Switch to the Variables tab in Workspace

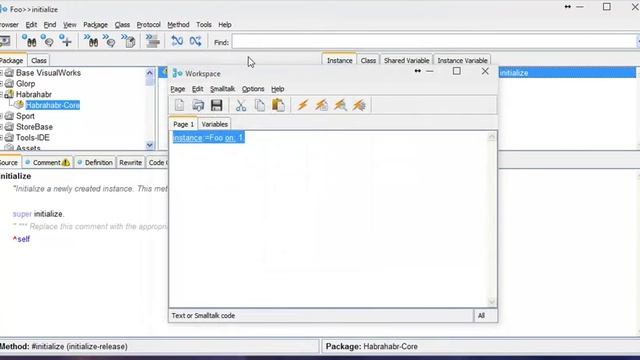click(x=214, y=124)
